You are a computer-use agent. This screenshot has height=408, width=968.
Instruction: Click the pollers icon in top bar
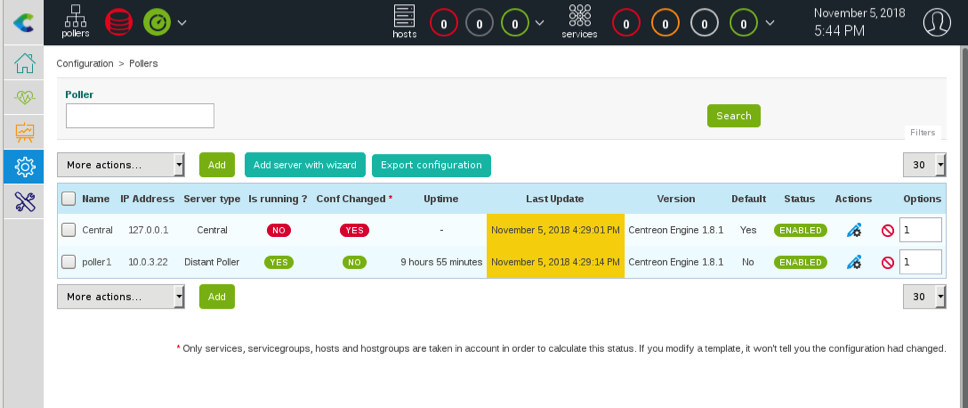[75, 21]
